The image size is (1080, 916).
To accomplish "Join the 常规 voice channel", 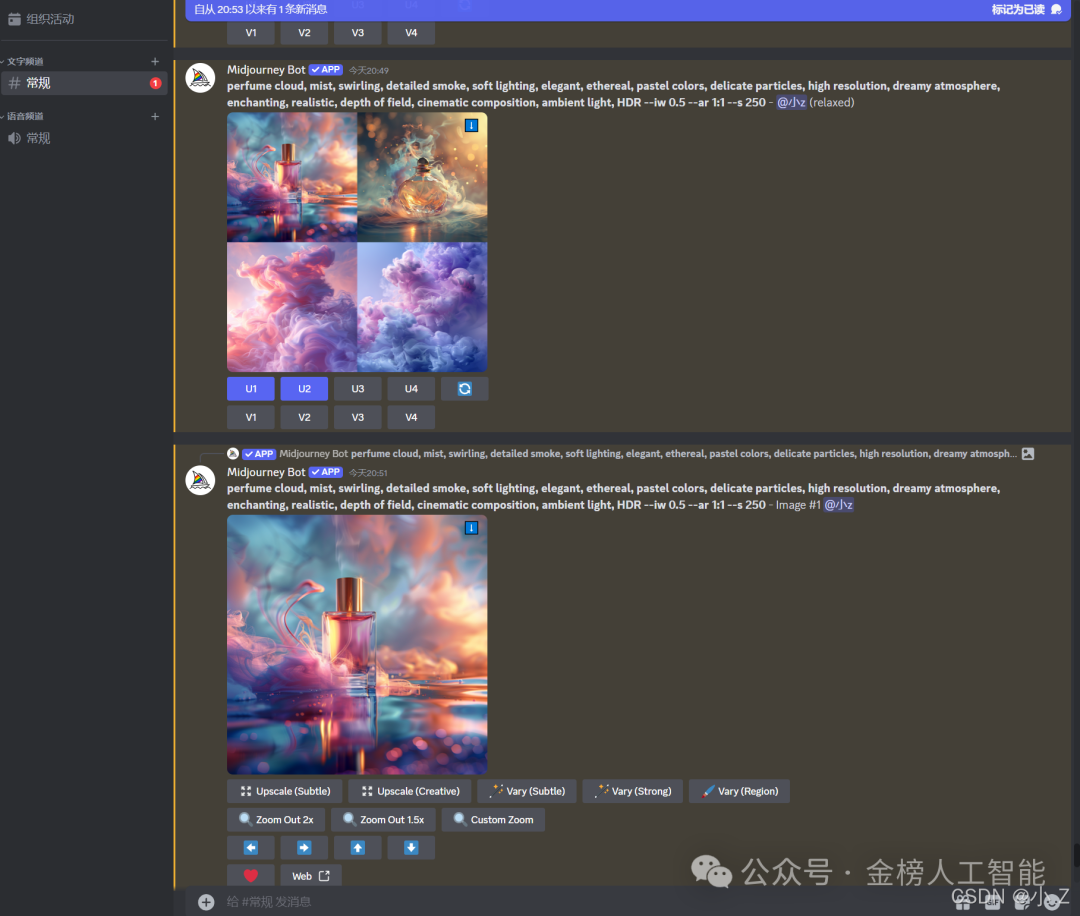I will (84, 138).
